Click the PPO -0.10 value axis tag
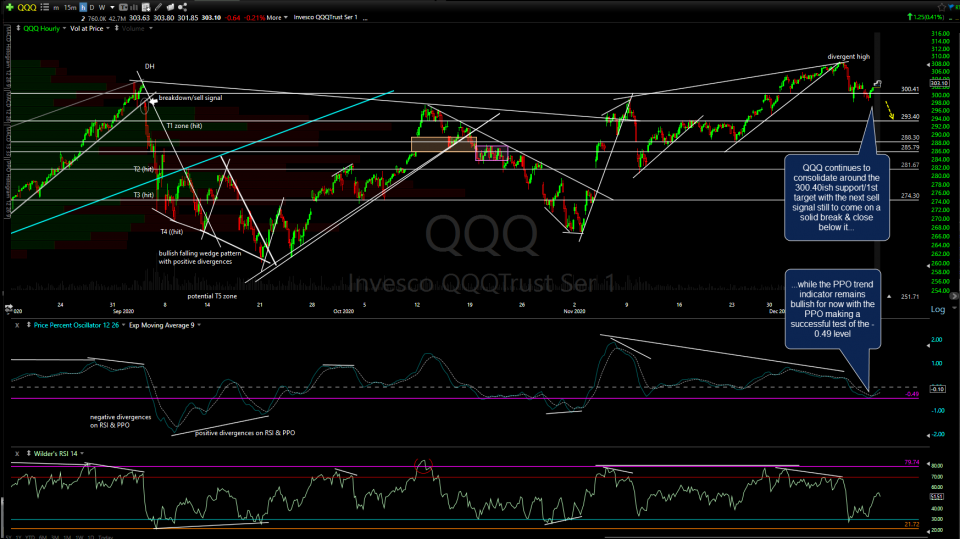The width and height of the screenshot is (960, 539). (938, 389)
